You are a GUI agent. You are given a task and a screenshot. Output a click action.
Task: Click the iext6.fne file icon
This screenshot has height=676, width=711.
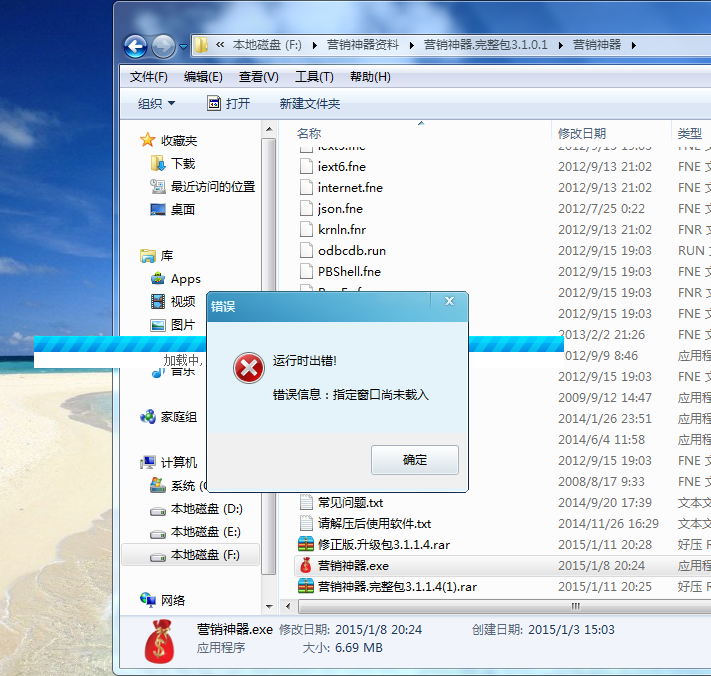click(306, 166)
